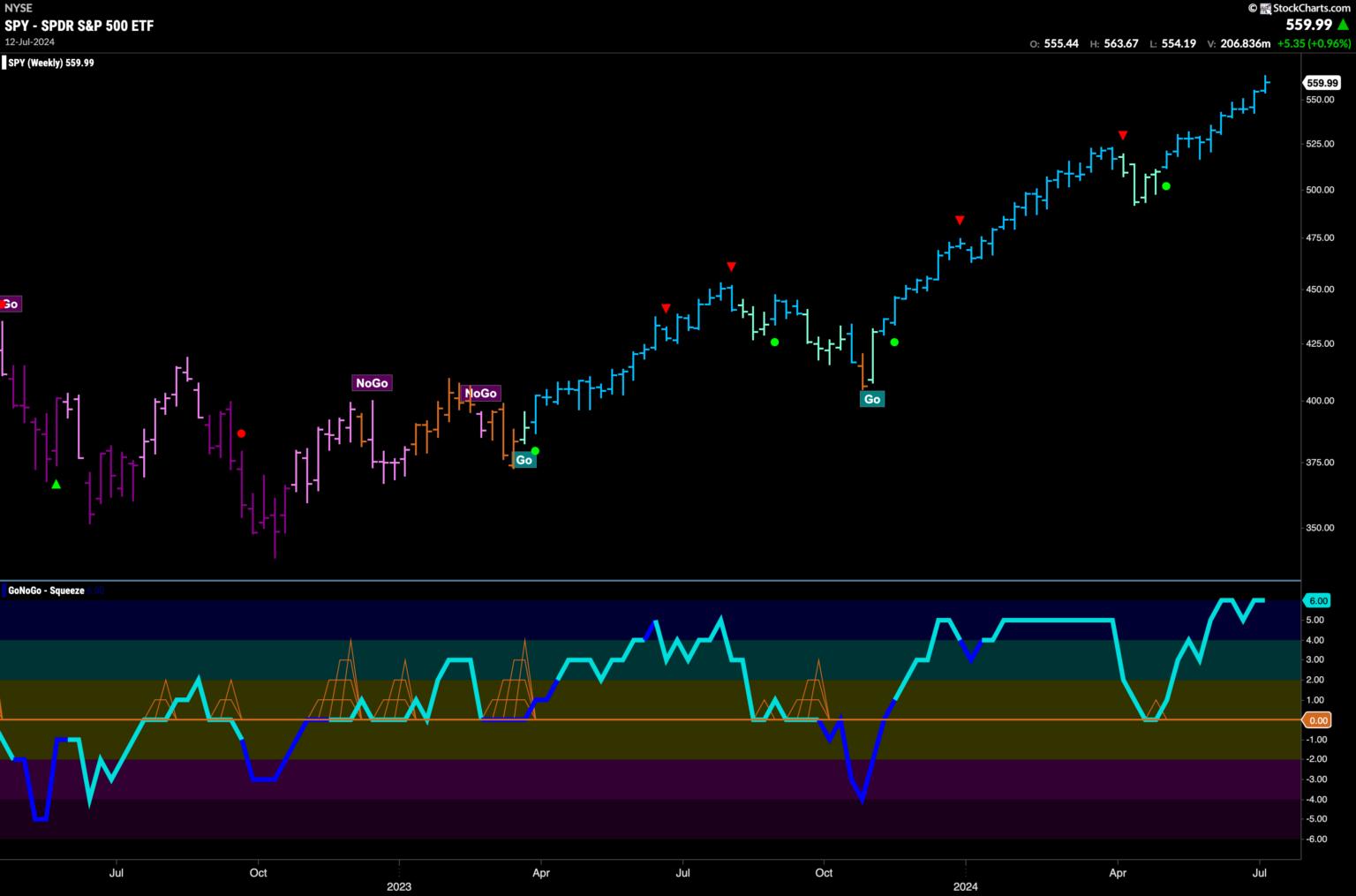Click the orange 0.00 tag on oscillator axis
Viewport: 1356px width, 896px height.
[1317, 720]
